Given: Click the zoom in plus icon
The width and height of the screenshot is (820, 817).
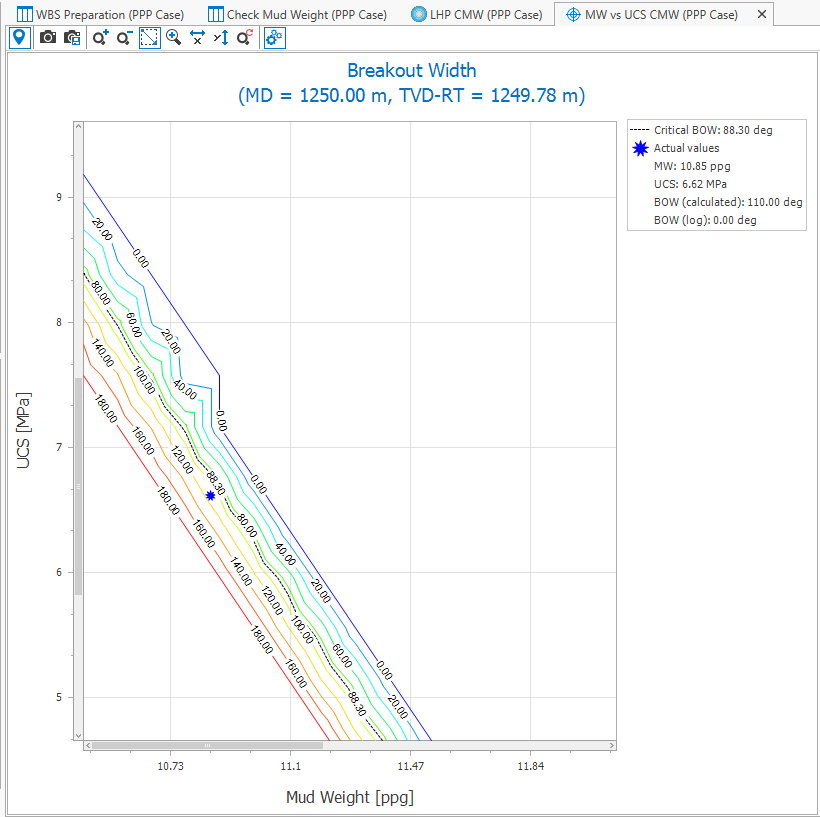Looking at the screenshot, I should pos(100,38).
